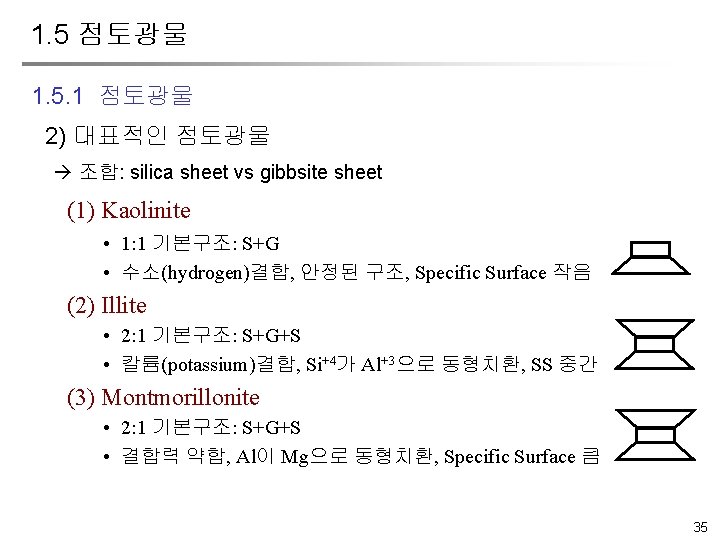
Task: Click the Kaolinite 1:1 structure diagram
Action: (652, 259)
